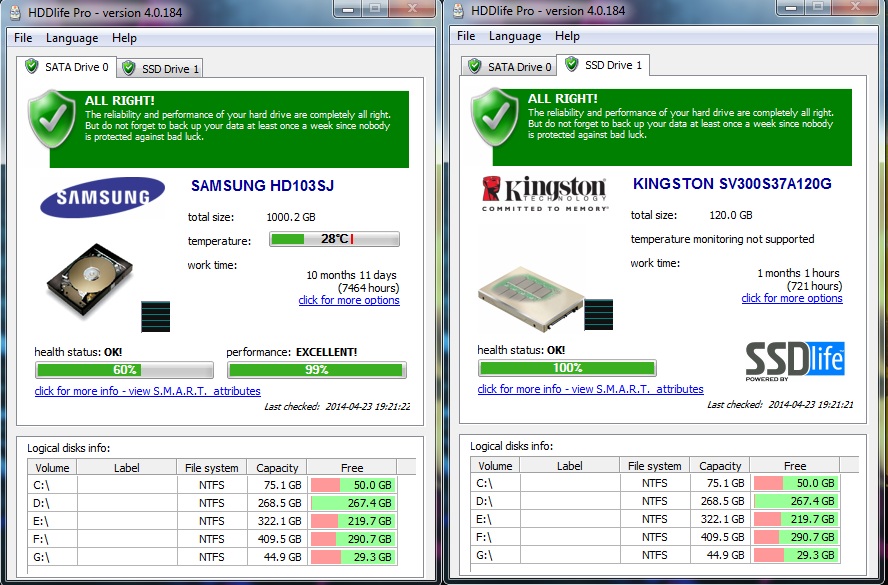Select SSD Drive 1 tab in left window
The height and width of the screenshot is (585, 888).
tap(160, 69)
